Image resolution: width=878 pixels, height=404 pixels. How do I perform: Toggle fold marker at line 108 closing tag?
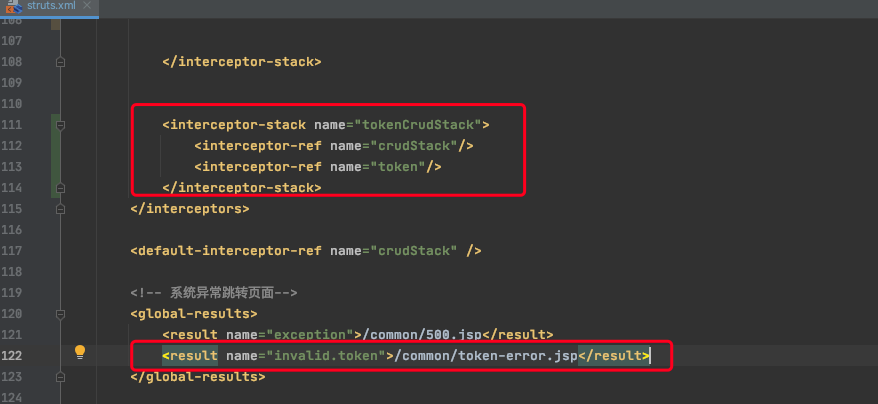click(x=61, y=62)
